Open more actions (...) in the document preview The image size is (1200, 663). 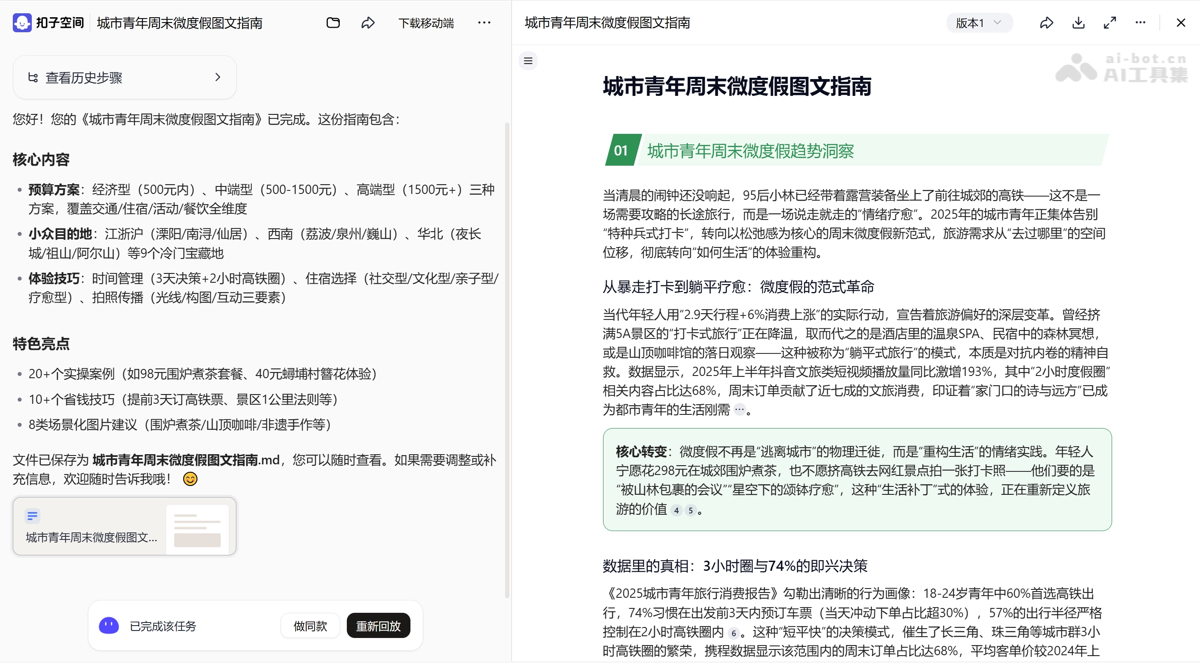click(x=1140, y=22)
